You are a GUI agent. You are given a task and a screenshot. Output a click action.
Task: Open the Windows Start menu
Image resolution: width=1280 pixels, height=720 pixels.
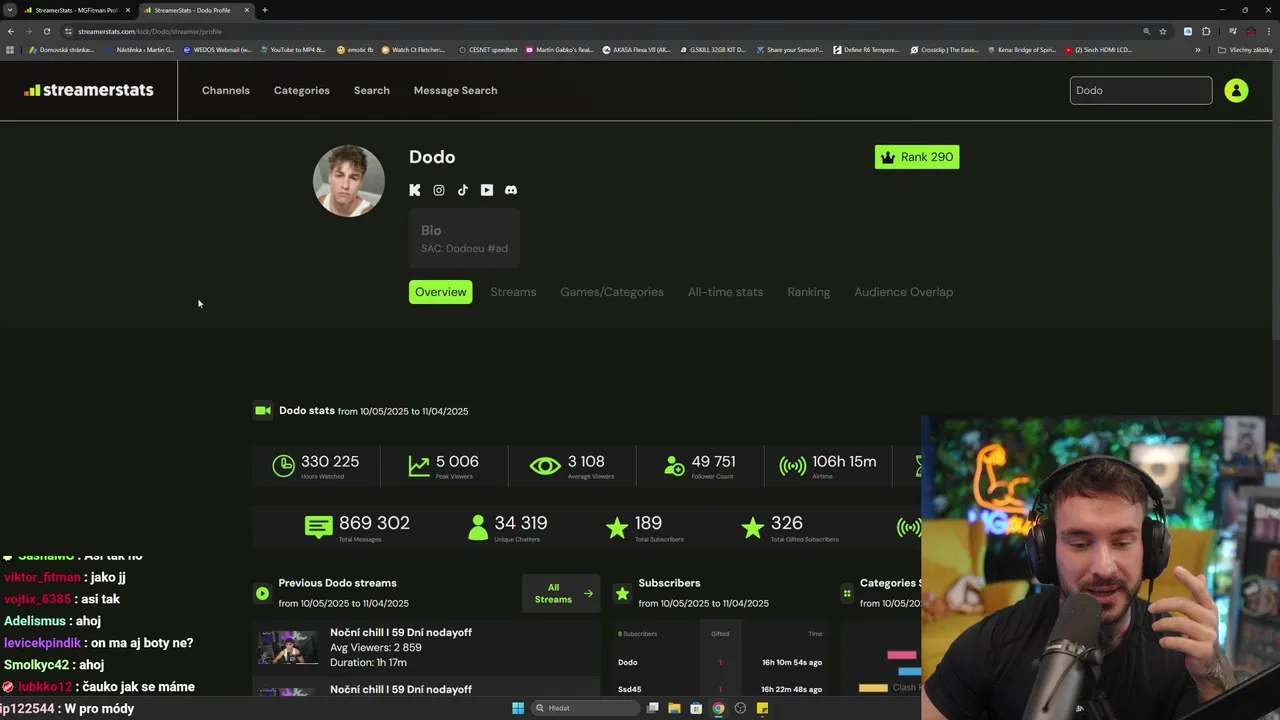(518, 708)
